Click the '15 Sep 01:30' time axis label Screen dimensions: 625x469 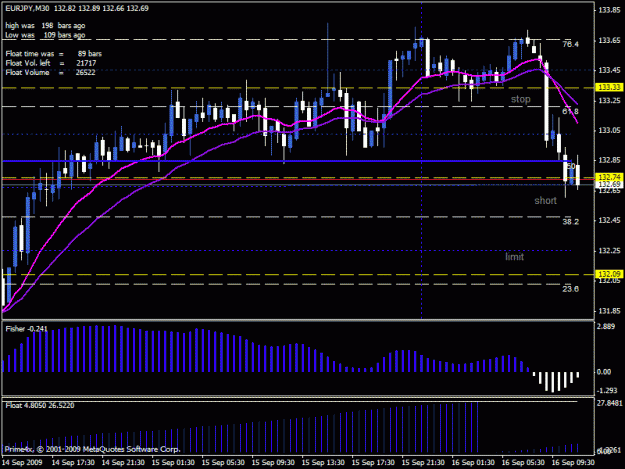173,463
